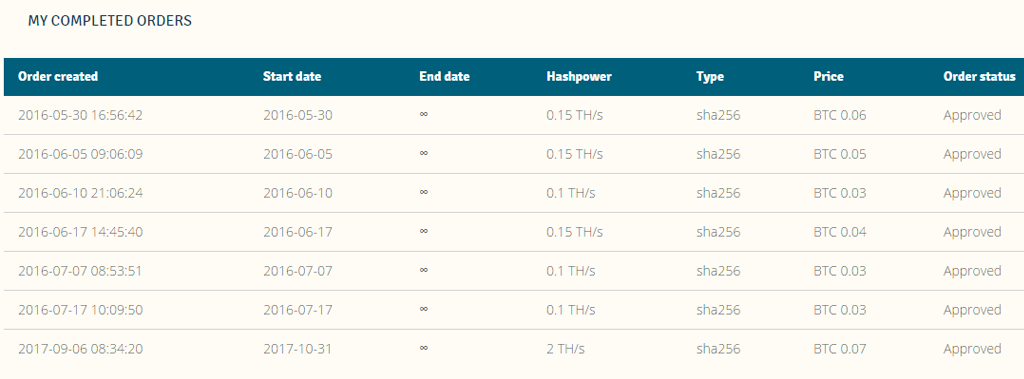Click the Type column header
This screenshot has height=379, width=1024.
click(x=710, y=76)
